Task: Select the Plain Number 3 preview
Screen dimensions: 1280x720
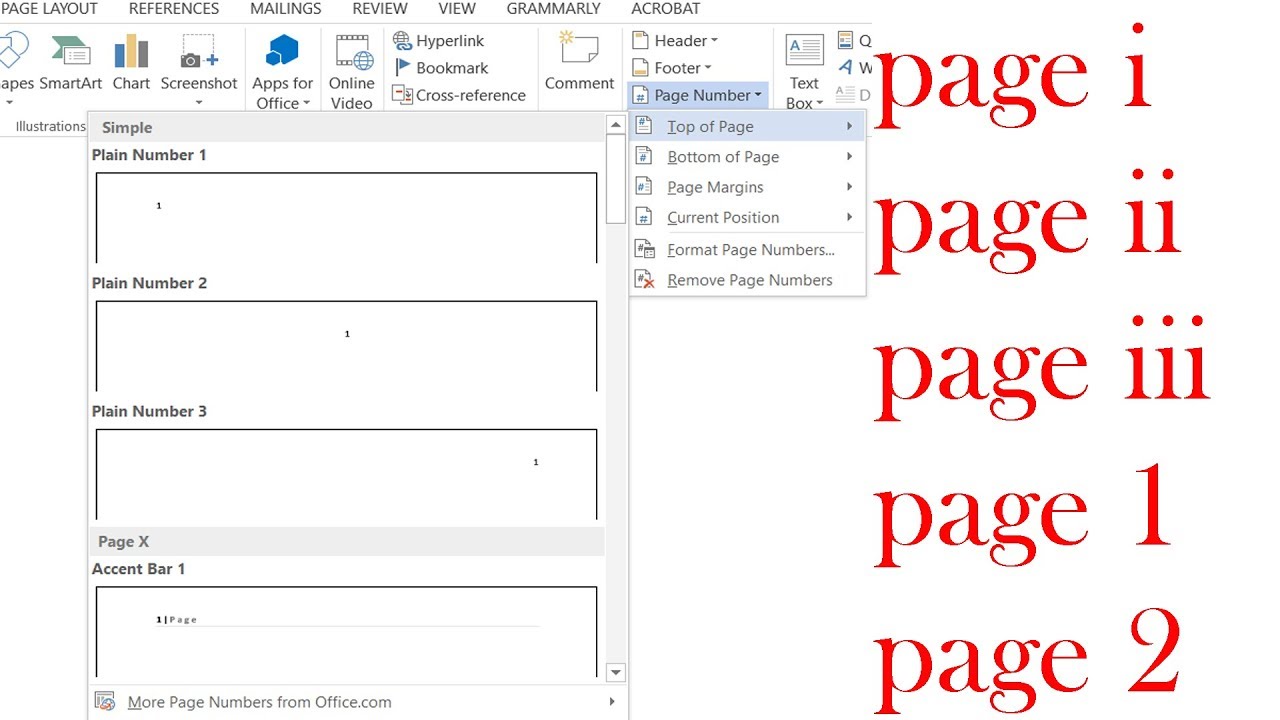Action: click(x=346, y=474)
